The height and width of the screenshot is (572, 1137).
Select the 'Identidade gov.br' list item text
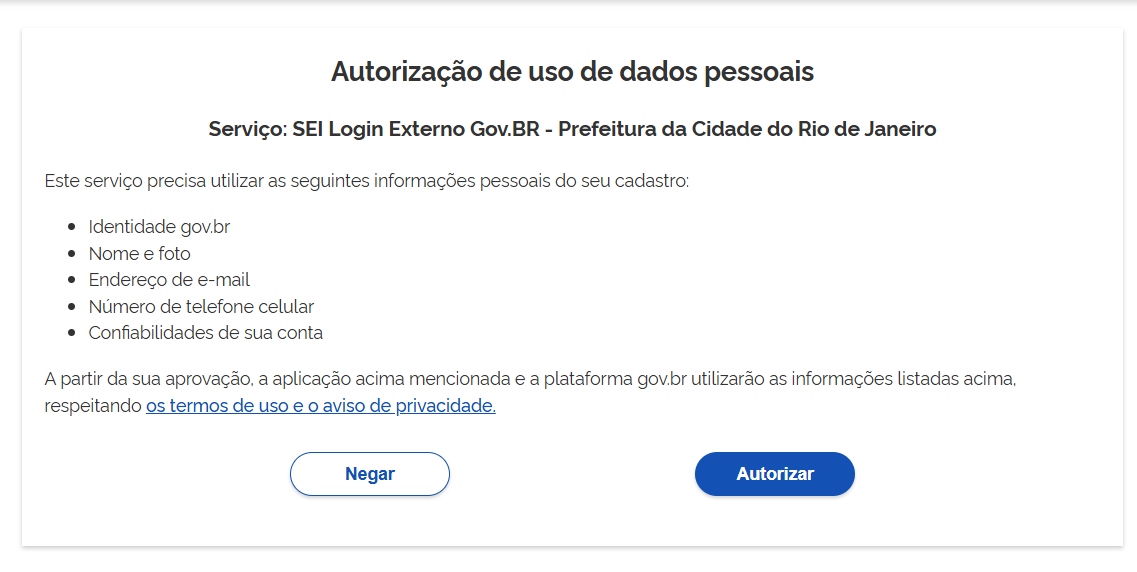159,227
